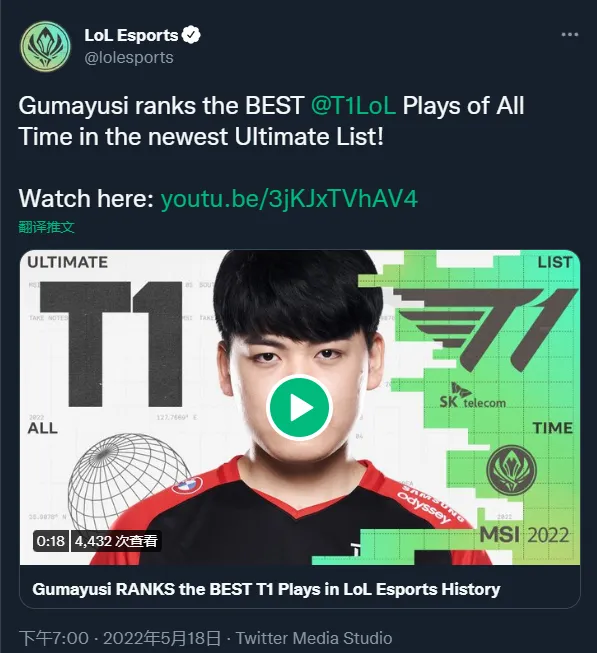
Task: Click the MSI 2022 emblem in thumbnail
Action: [512, 470]
